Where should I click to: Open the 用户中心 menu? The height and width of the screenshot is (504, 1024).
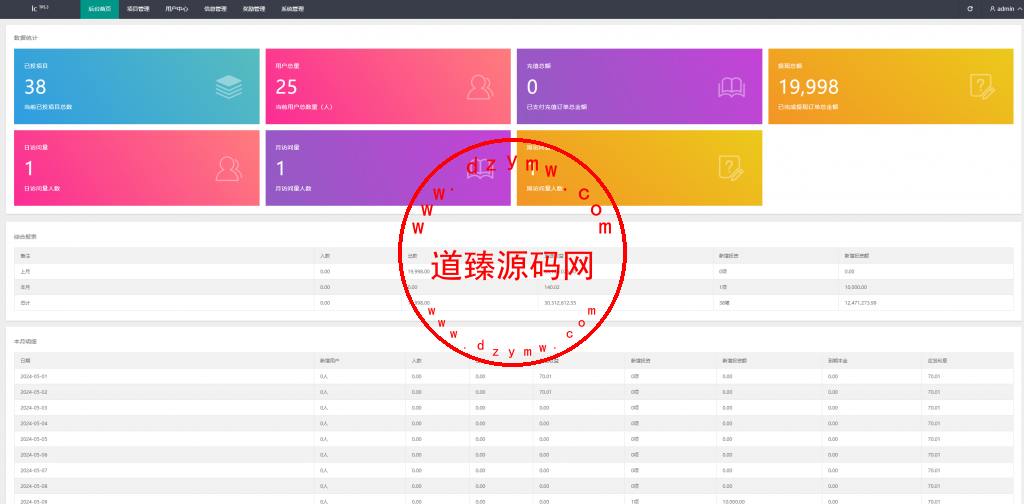coord(176,9)
